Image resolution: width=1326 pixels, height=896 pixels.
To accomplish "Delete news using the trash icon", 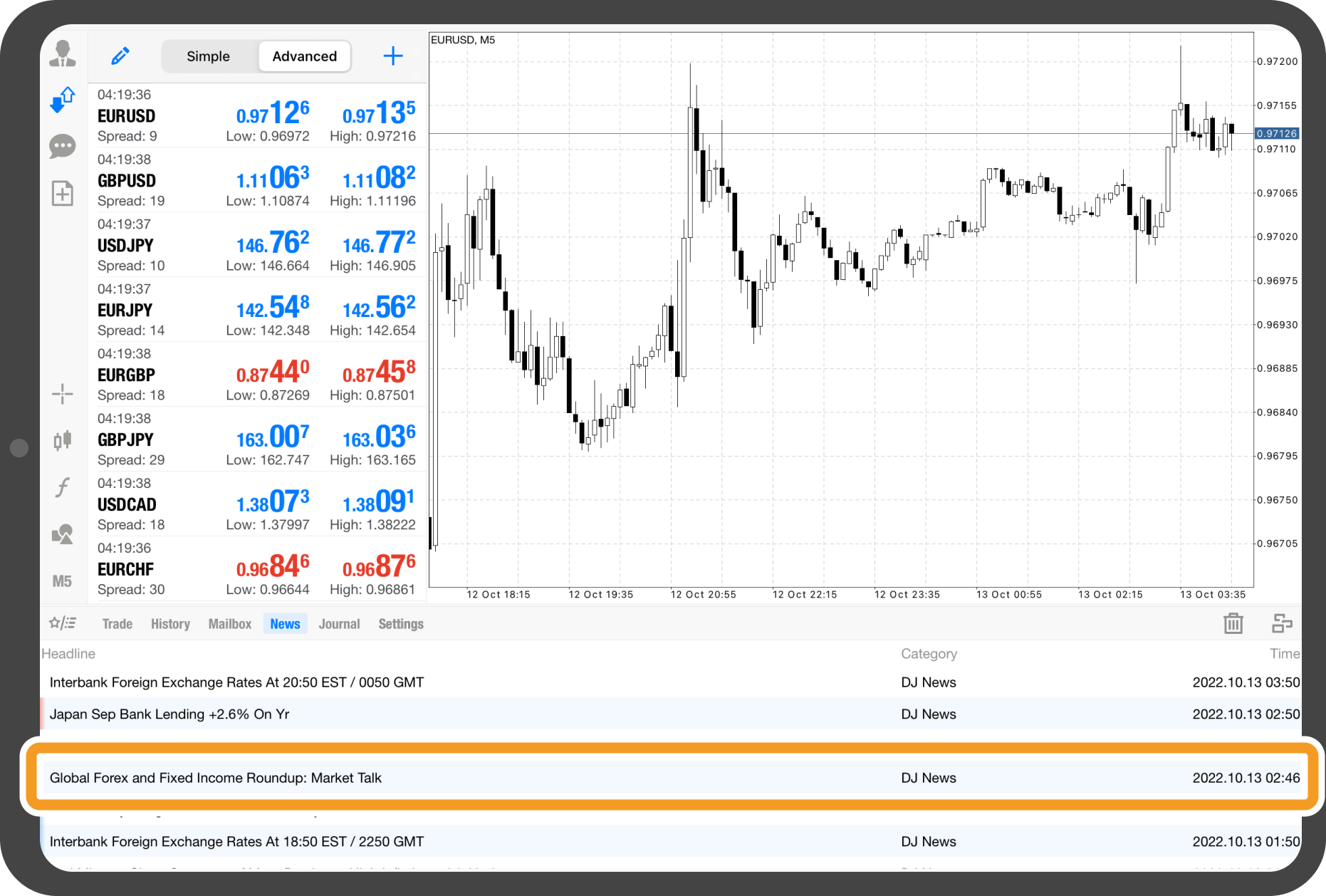I will [x=1233, y=624].
